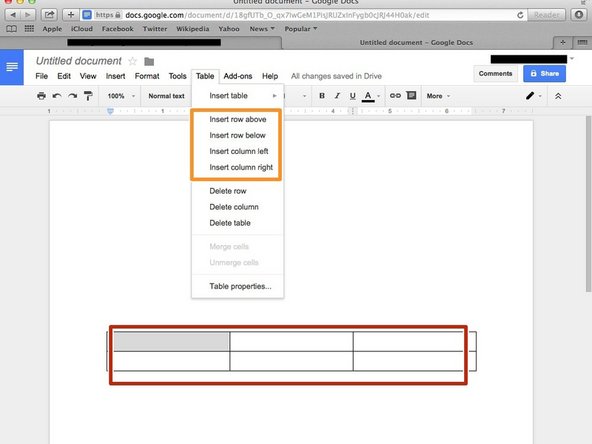Screen dimensions: 592x444
Task: Redo the last action
Action: (72, 96)
